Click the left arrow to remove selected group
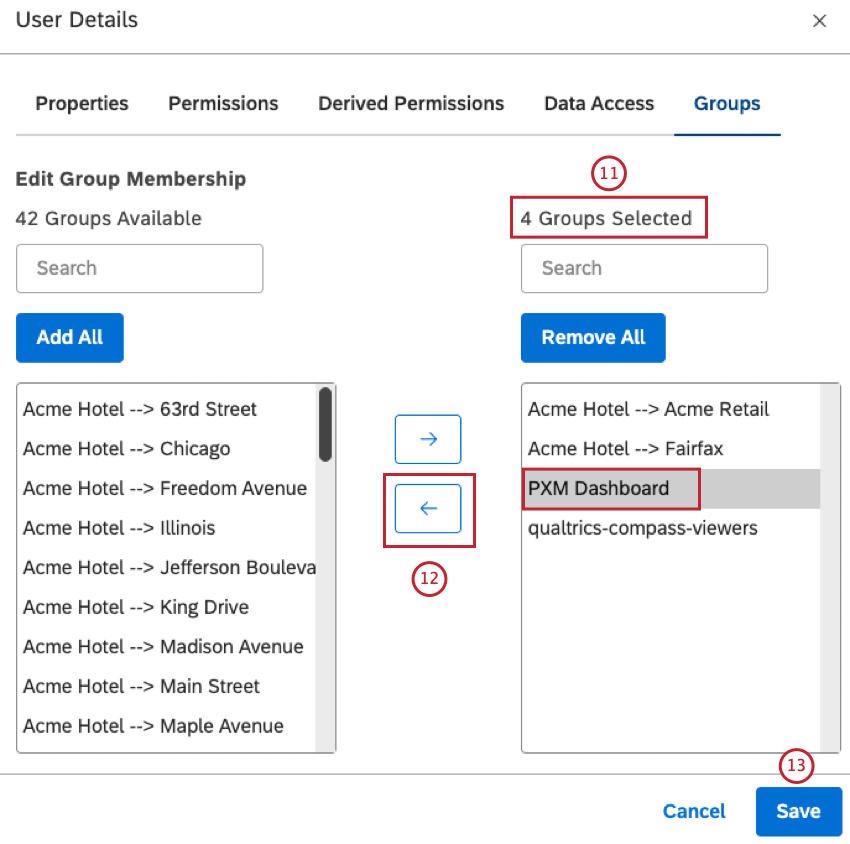 428,508
